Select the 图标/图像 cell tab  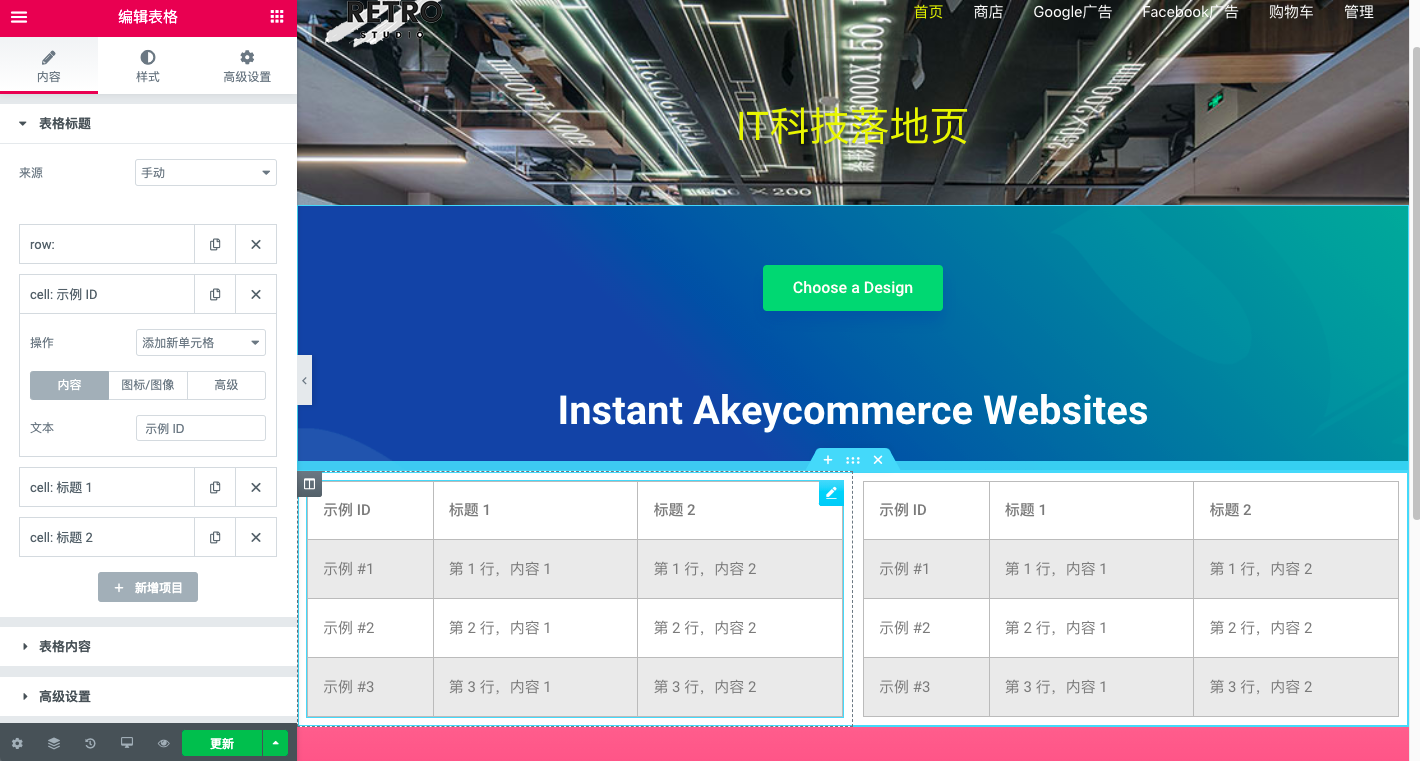(147, 385)
